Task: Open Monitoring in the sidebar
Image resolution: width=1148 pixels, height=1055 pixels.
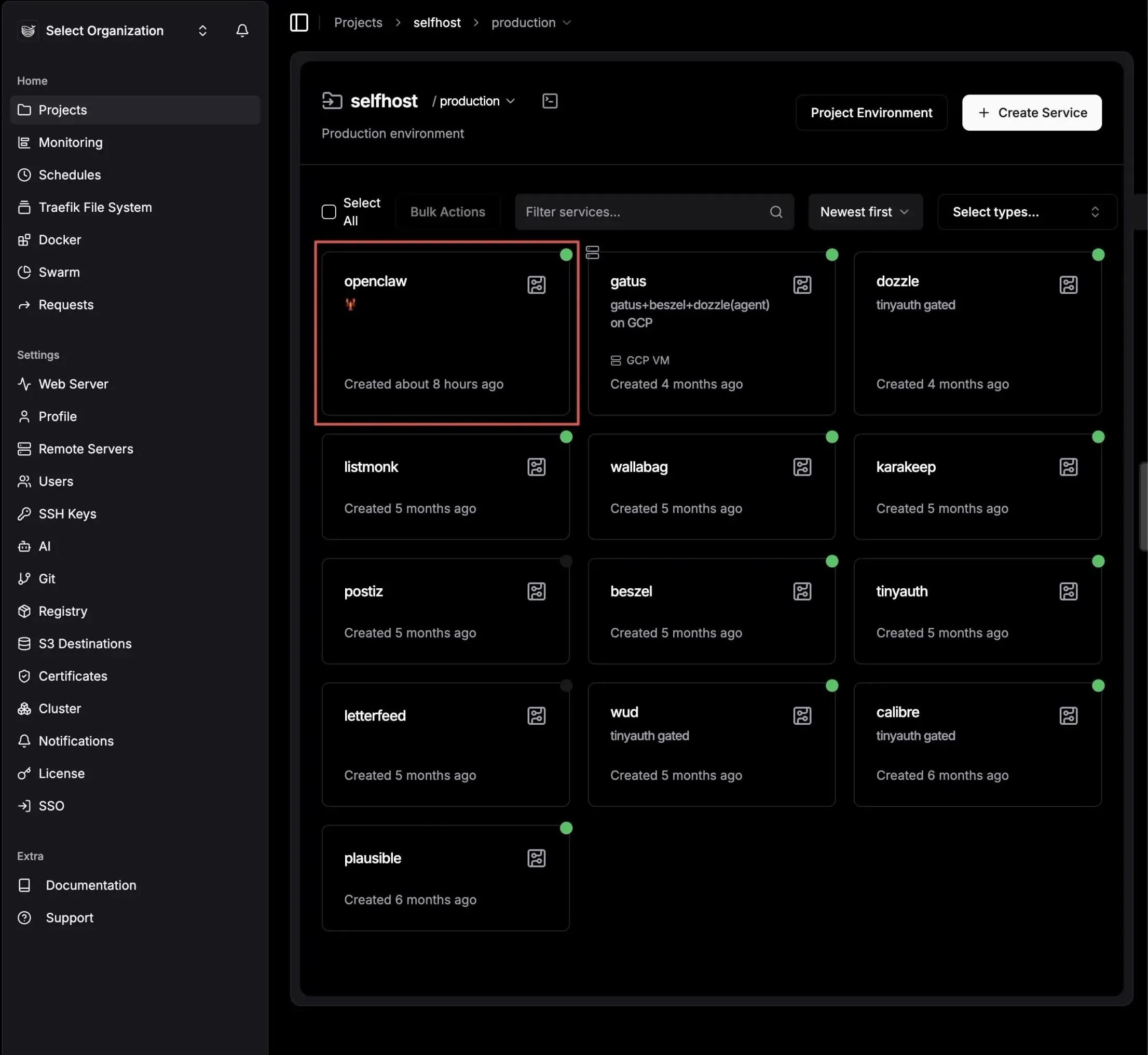Action: [x=71, y=142]
